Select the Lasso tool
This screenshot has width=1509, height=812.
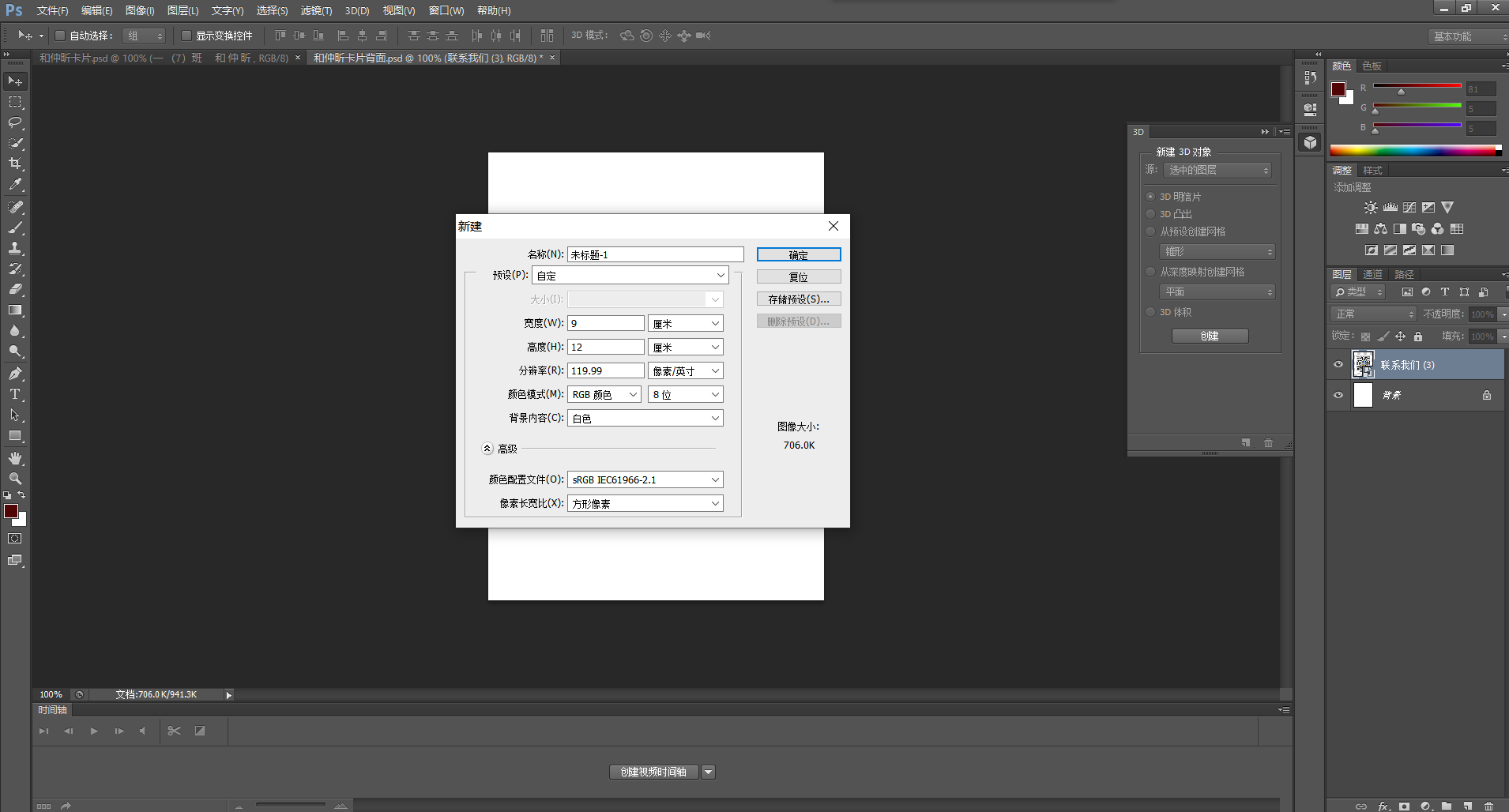(15, 122)
